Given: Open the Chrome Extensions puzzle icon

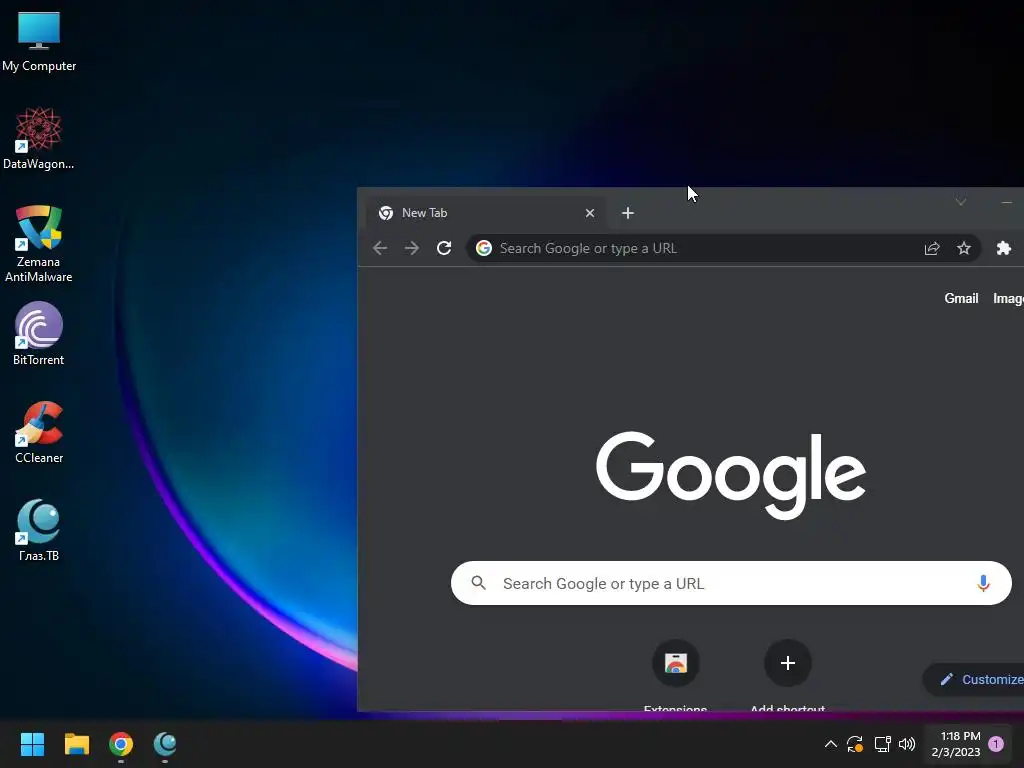Looking at the screenshot, I should coord(1004,248).
